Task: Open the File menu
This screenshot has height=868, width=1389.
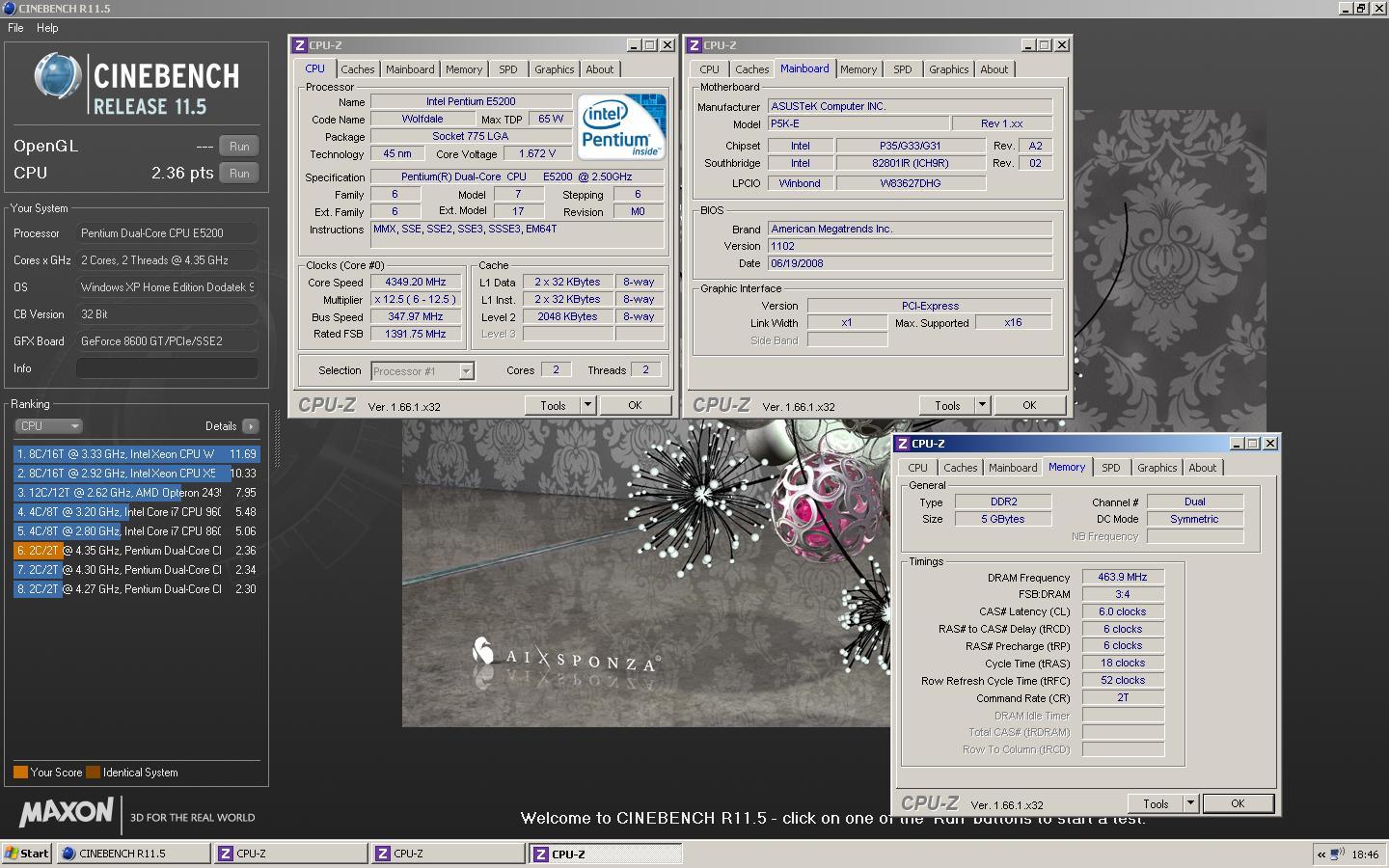Action: point(15,28)
